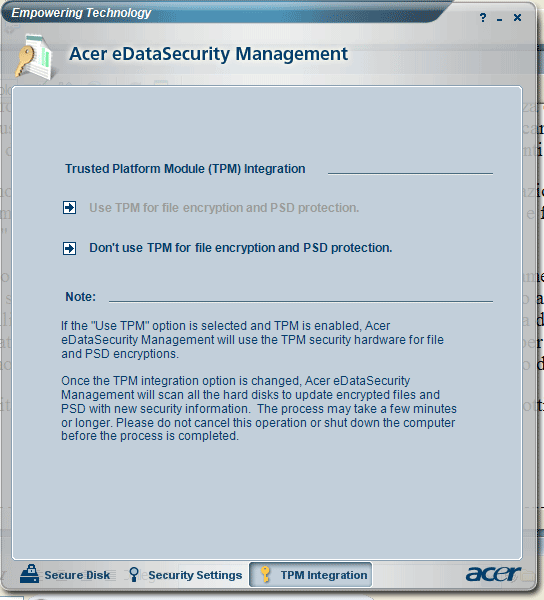Click the arrow icon beside "Use TPM" option

(x=70, y=208)
